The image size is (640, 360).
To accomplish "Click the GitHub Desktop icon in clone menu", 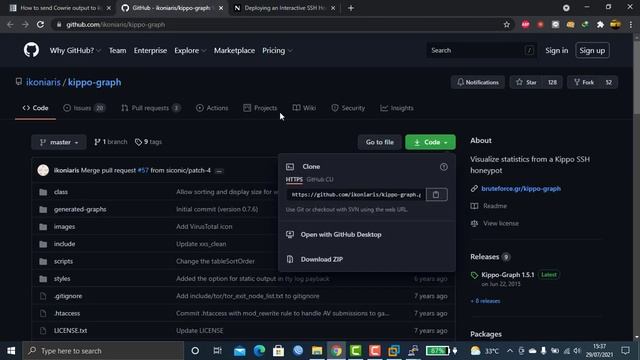I will pyautogui.click(x=290, y=234).
